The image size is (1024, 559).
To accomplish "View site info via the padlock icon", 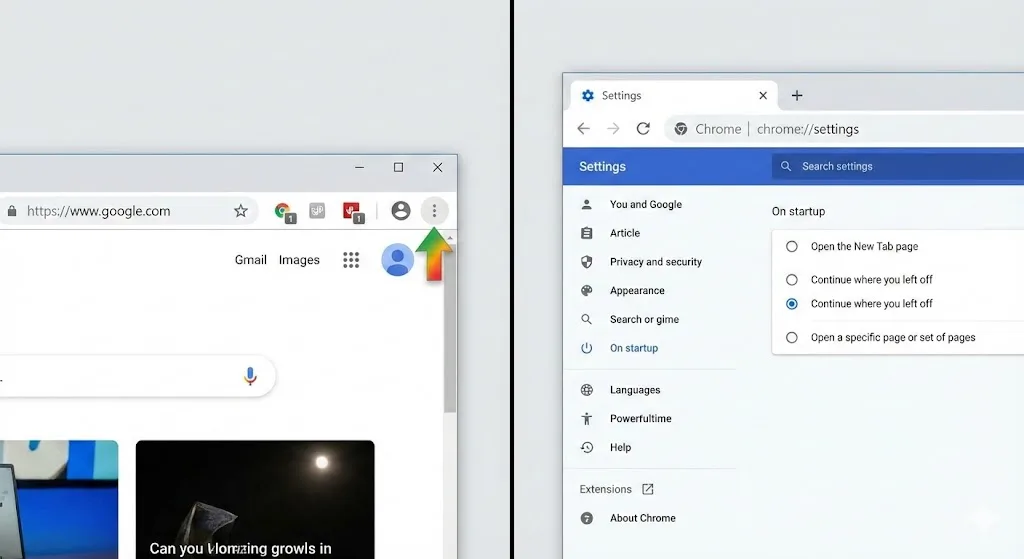I will (12, 211).
